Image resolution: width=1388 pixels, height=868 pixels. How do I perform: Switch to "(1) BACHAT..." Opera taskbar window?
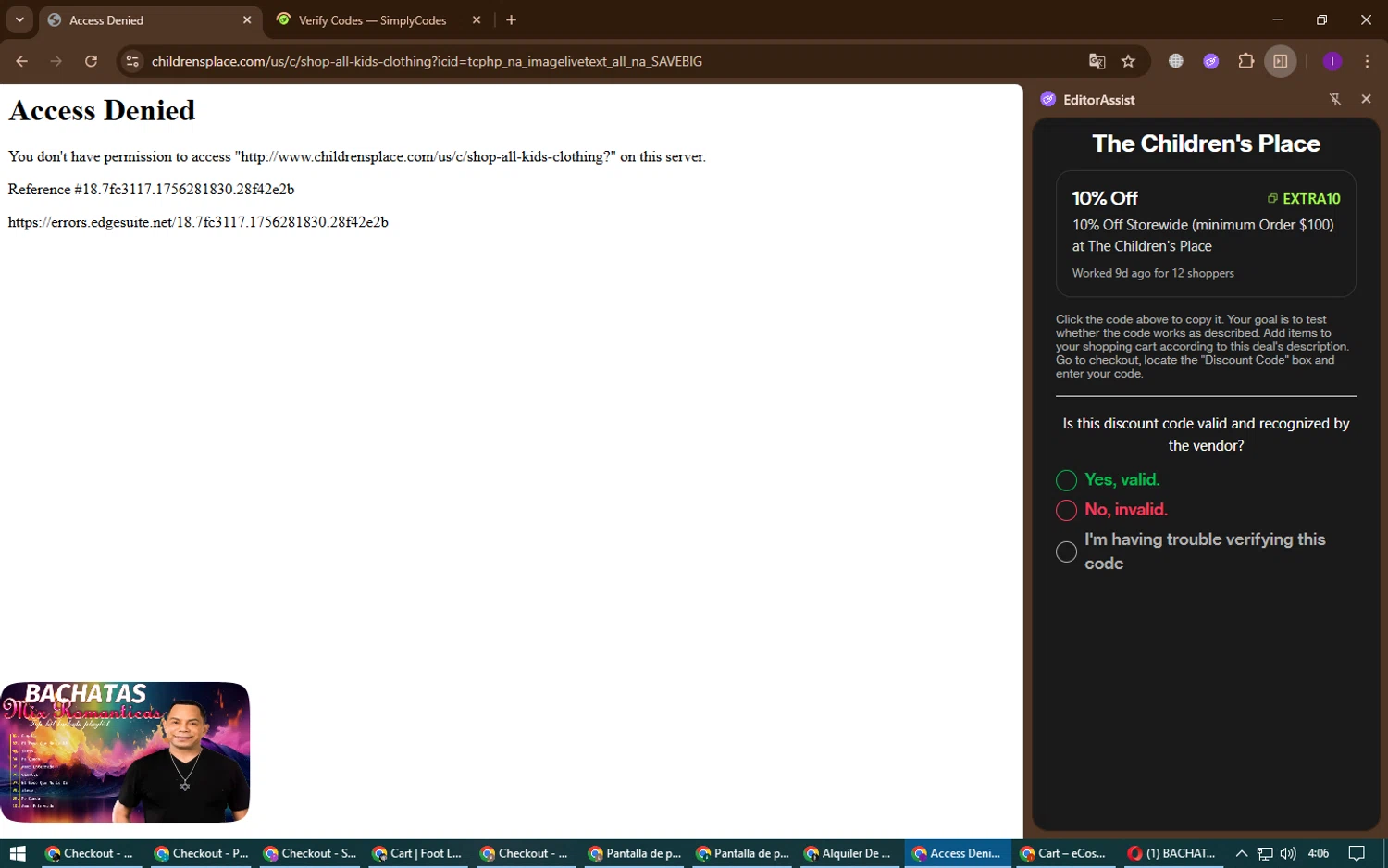[x=1171, y=853]
